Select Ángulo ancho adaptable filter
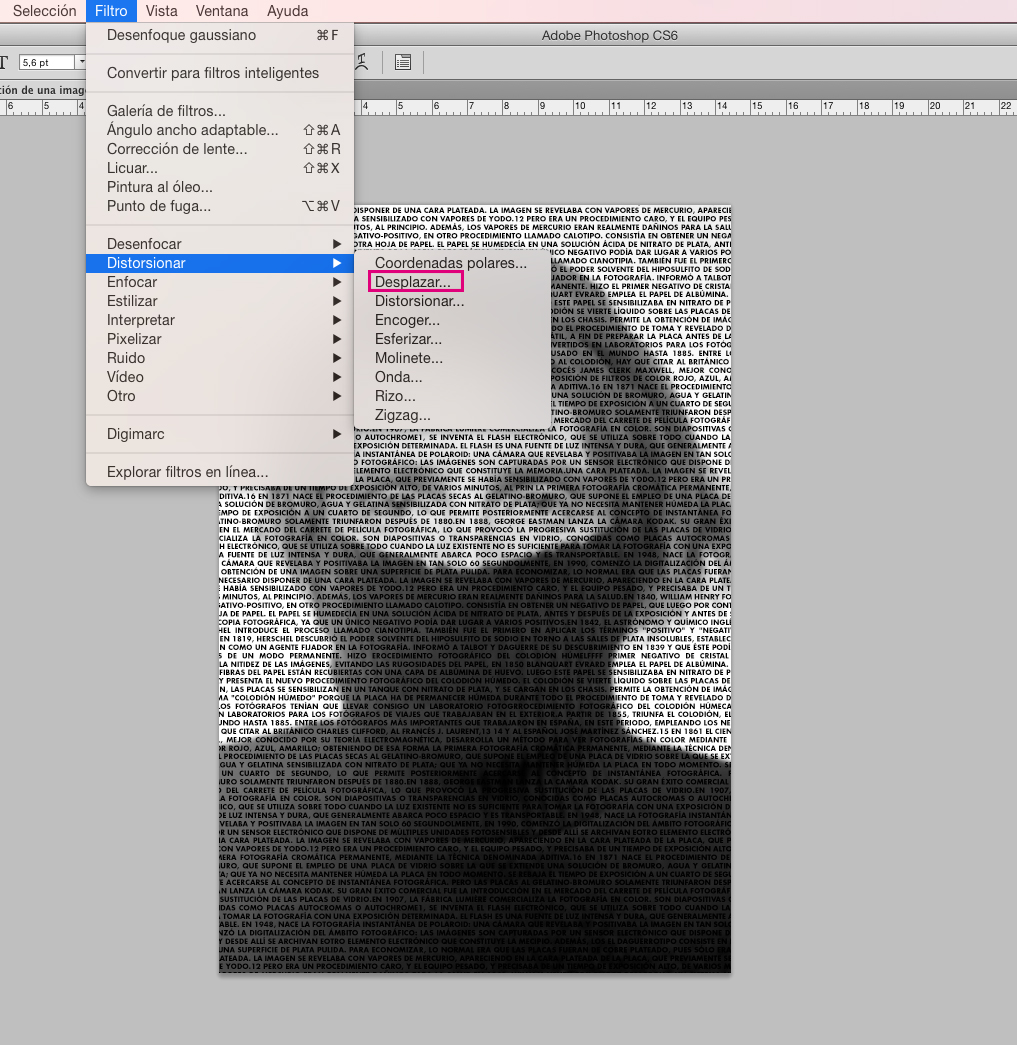Screen dimensions: 1017x1045 [220, 130]
